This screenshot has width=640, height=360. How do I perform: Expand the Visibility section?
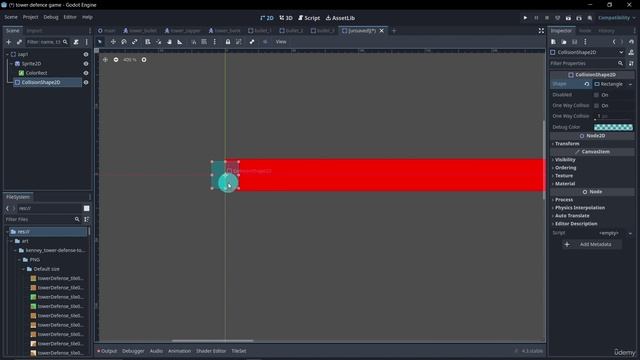click(565, 160)
